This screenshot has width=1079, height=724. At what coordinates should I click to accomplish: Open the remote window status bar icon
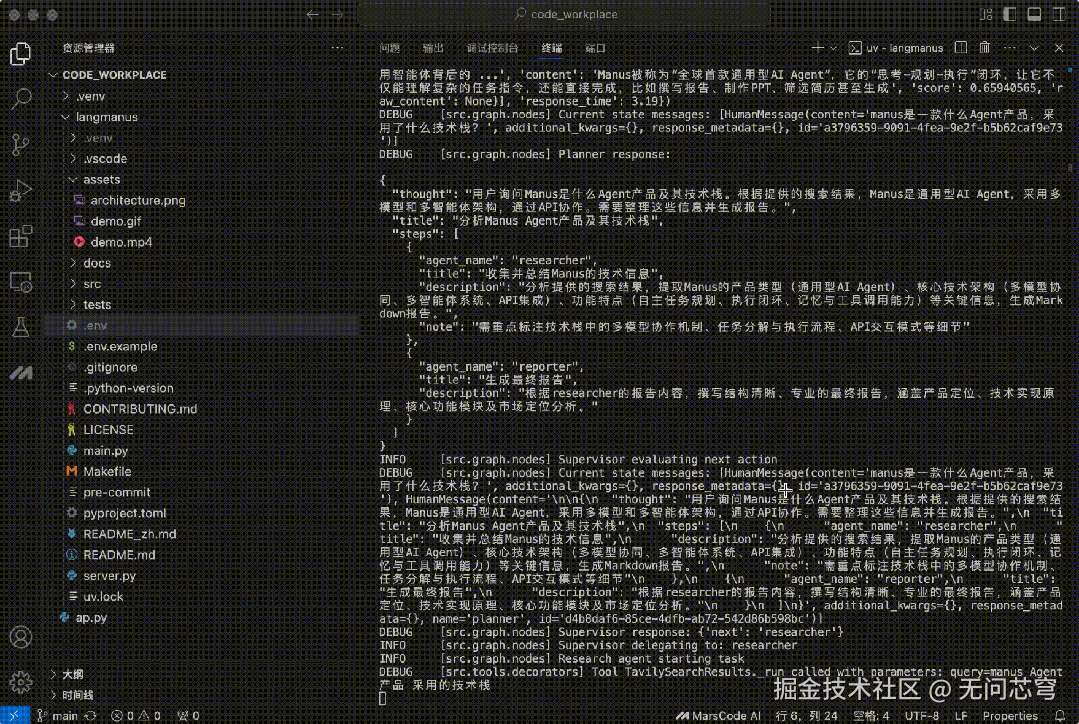pos(14,716)
